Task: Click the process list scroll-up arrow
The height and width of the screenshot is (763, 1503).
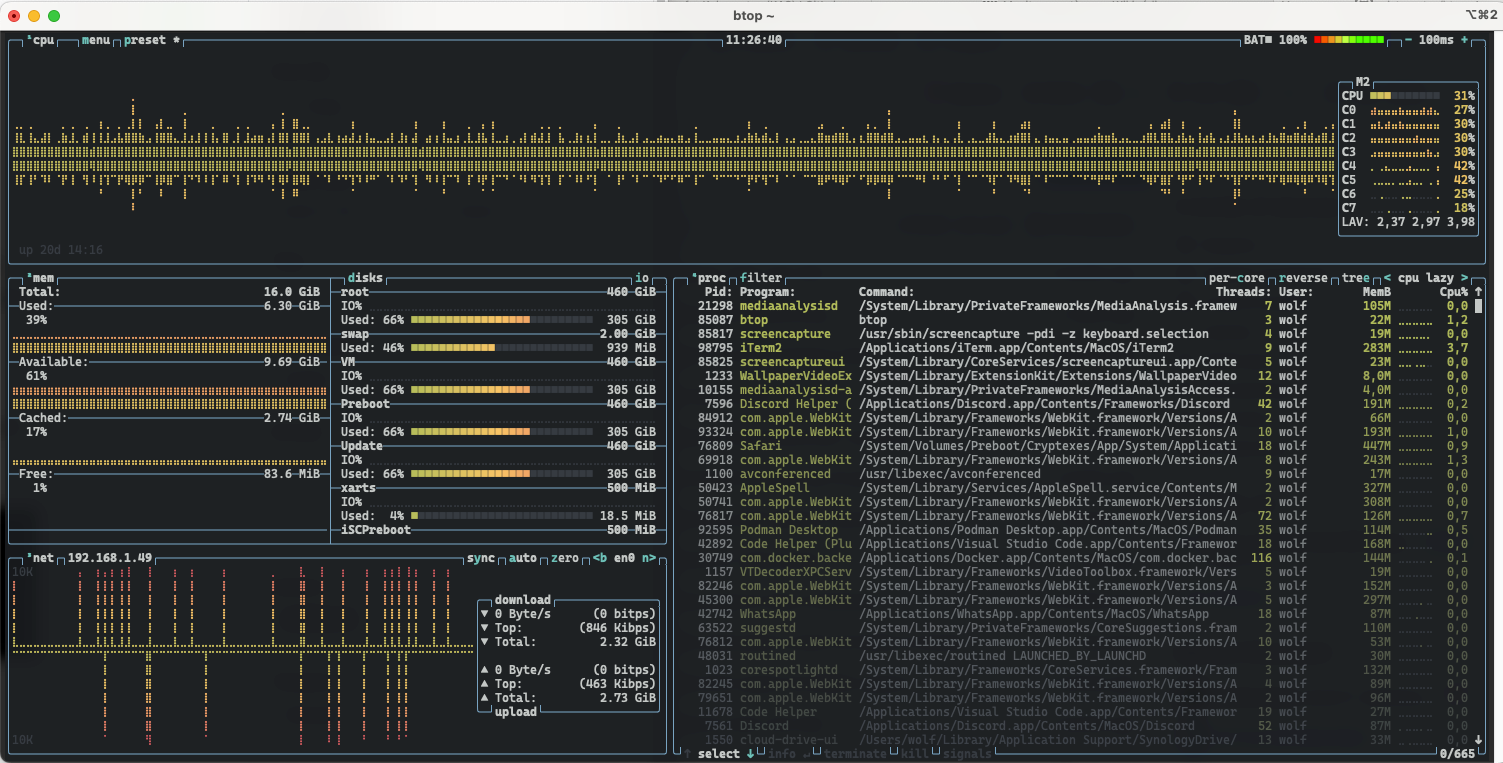Action: click(1479, 292)
